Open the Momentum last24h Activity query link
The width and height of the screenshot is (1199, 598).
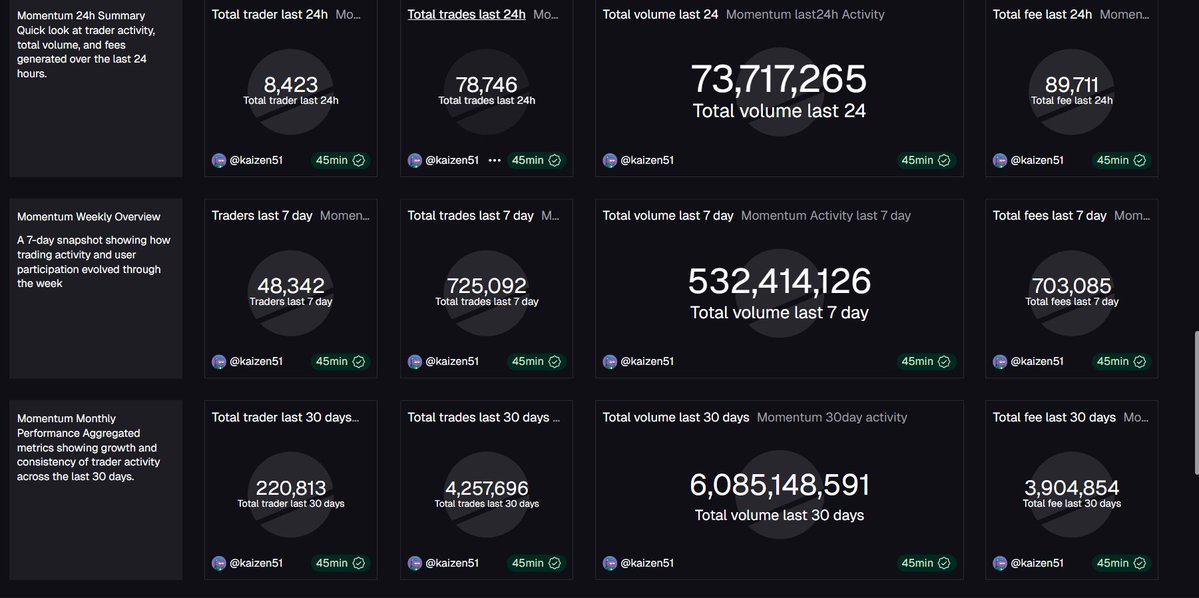[x=804, y=15]
